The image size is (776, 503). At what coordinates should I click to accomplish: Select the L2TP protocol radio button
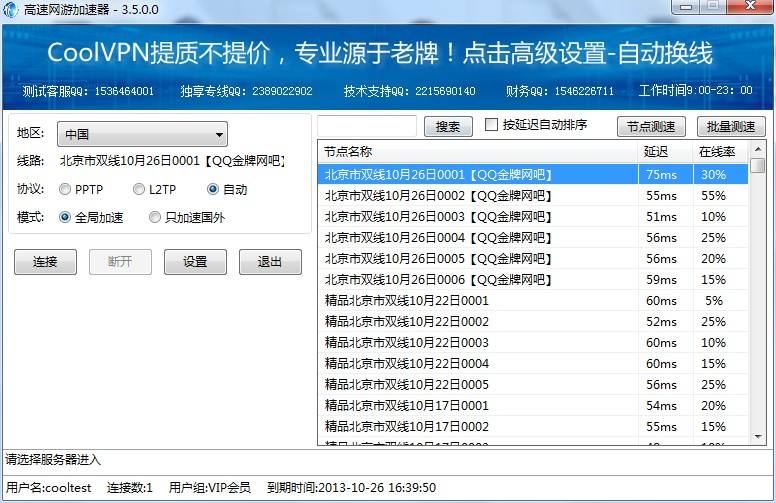pyautogui.click(x=139, y=189)
